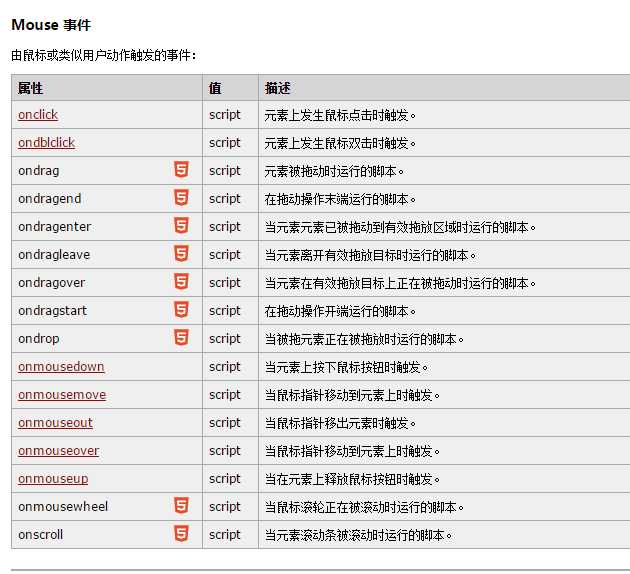
Task: Click the HTML5 icon in the ondragstart row
Action: (x=181, y=310)
